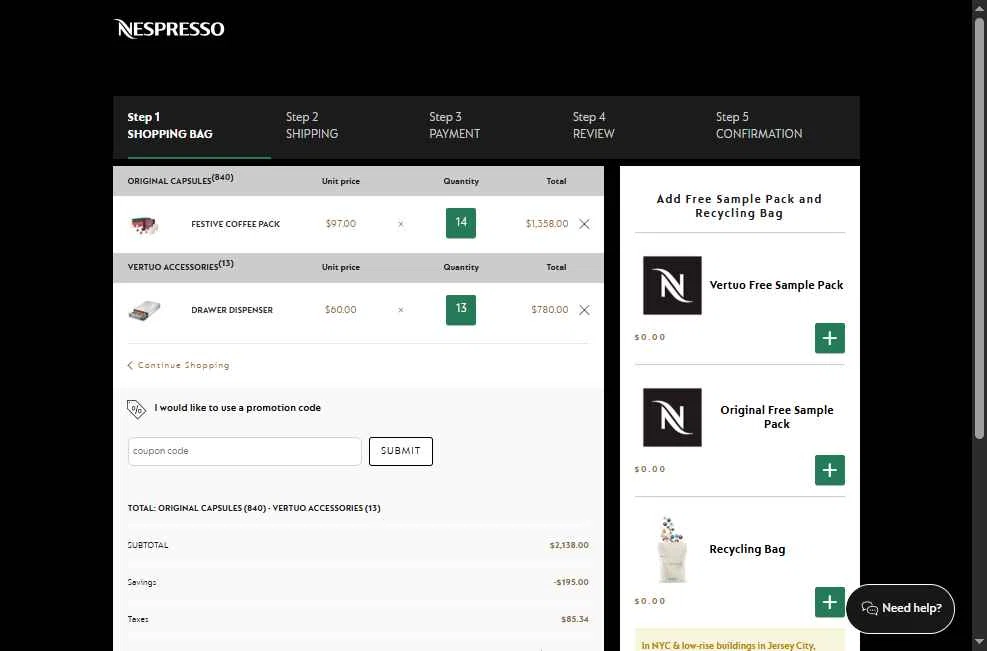The width and height of the screenshot is (987, 651).
Task: Click Continue Shopping link
Action: pyautogui.click(x=179, y=365)
